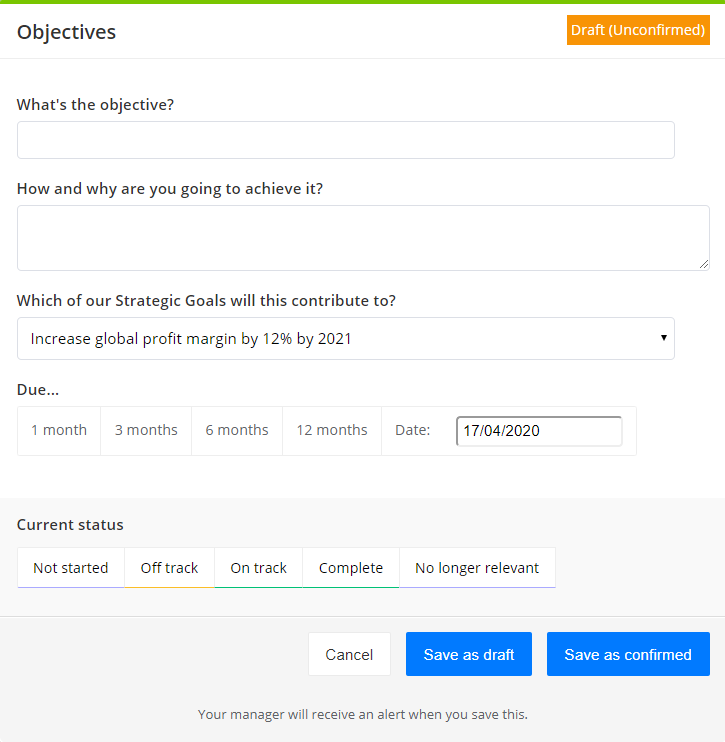Click Save as confirmed
This screenshot has height=742, width=725.
click(x=628, y=654)
